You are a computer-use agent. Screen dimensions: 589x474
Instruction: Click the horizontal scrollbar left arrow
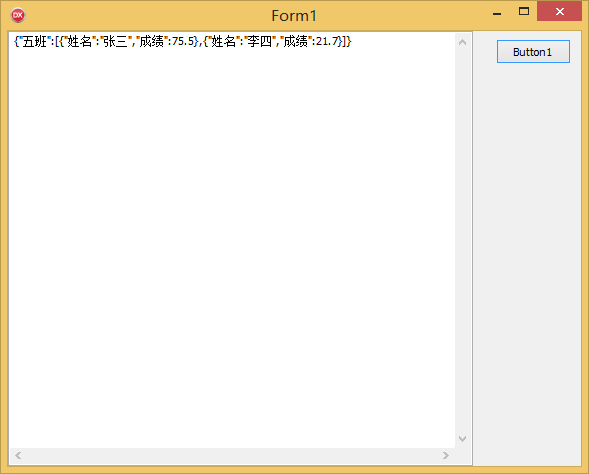click(x=18, y=456)
